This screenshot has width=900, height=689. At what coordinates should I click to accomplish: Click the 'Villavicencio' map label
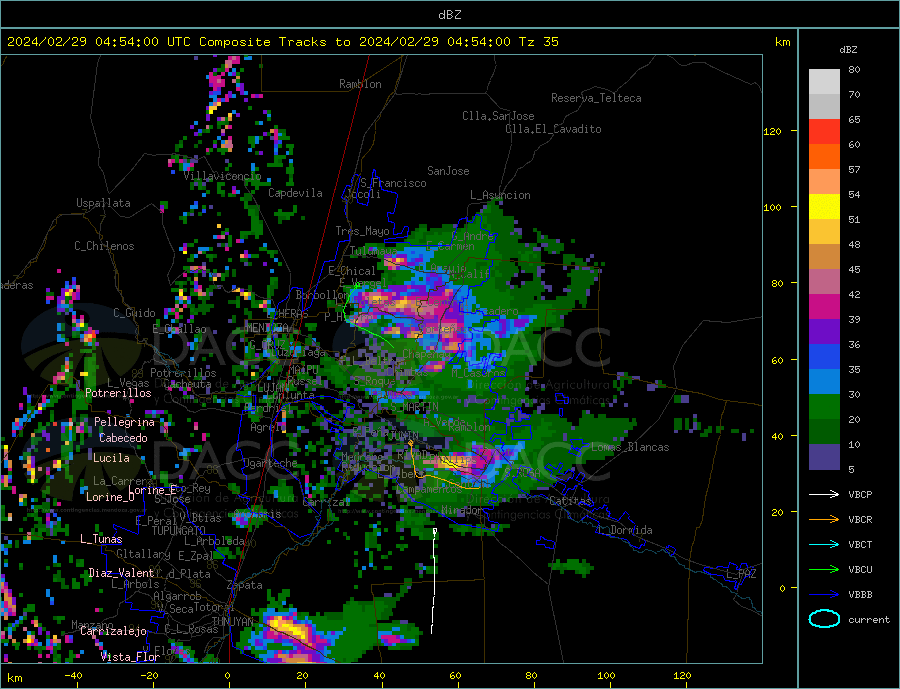pyautogui.click(x=222, y=176)
